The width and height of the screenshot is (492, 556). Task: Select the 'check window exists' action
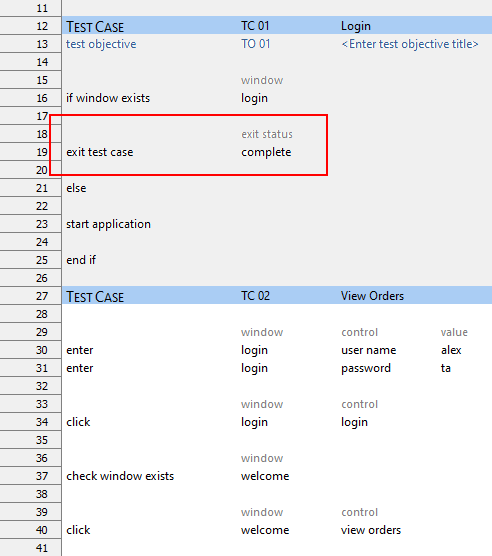pyautogui.click(x=120, y=476)
